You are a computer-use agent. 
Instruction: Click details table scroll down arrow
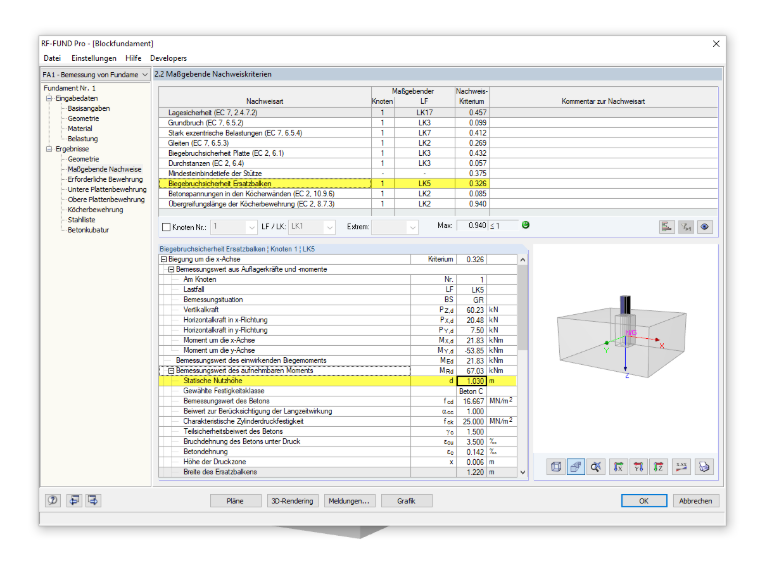[x=522, y=472]
